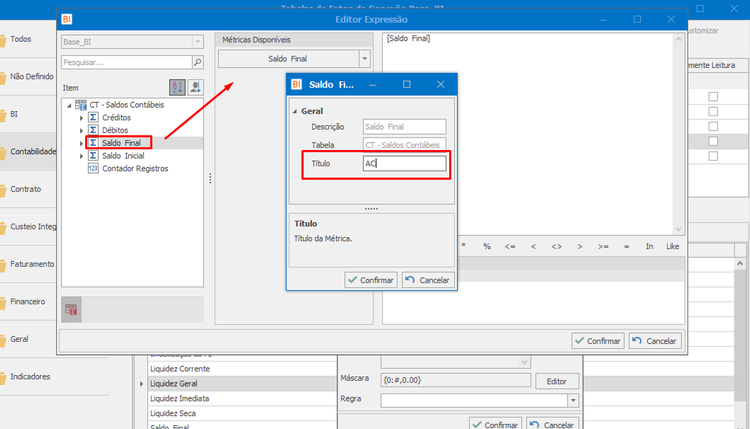Toggle the second checkbox in Leitura column
The image size is (750, 429).
point(713,111)
